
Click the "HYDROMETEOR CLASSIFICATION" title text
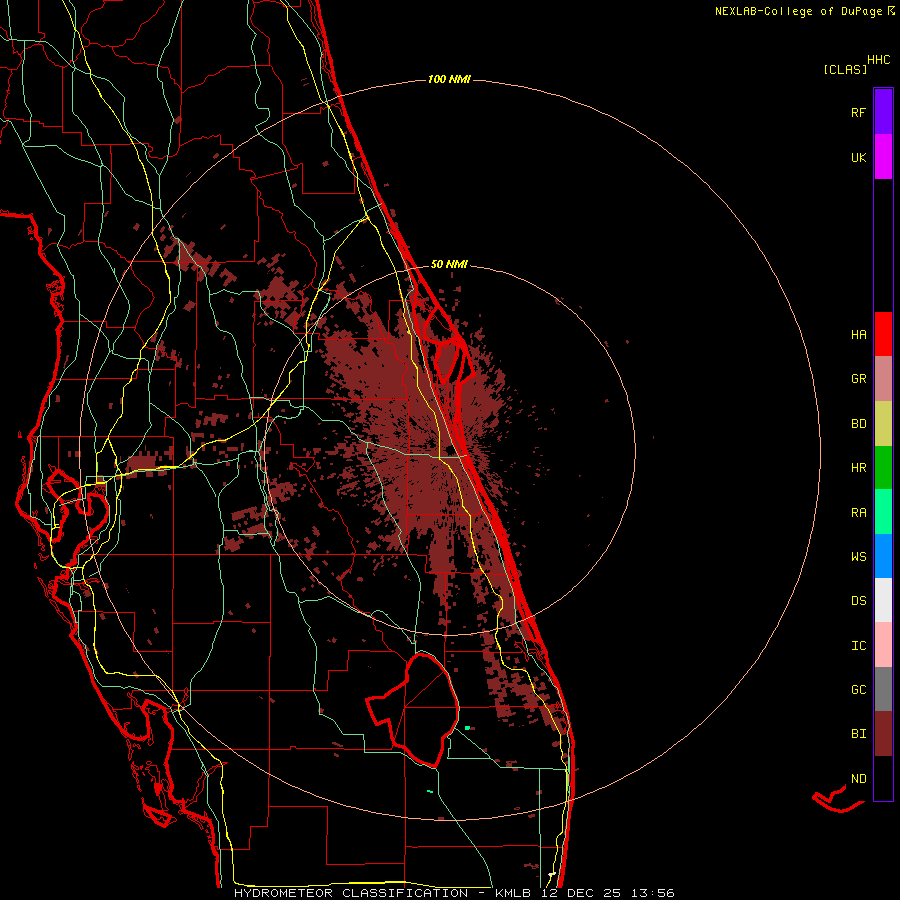[351, 893]
